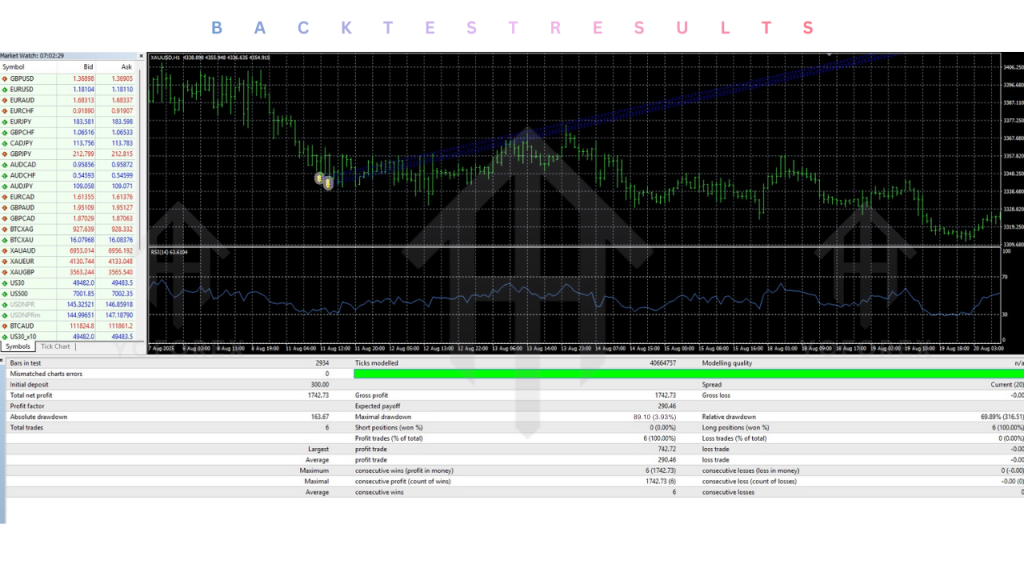Click the Market Watch vertical scrollbar

pos(140,200)
